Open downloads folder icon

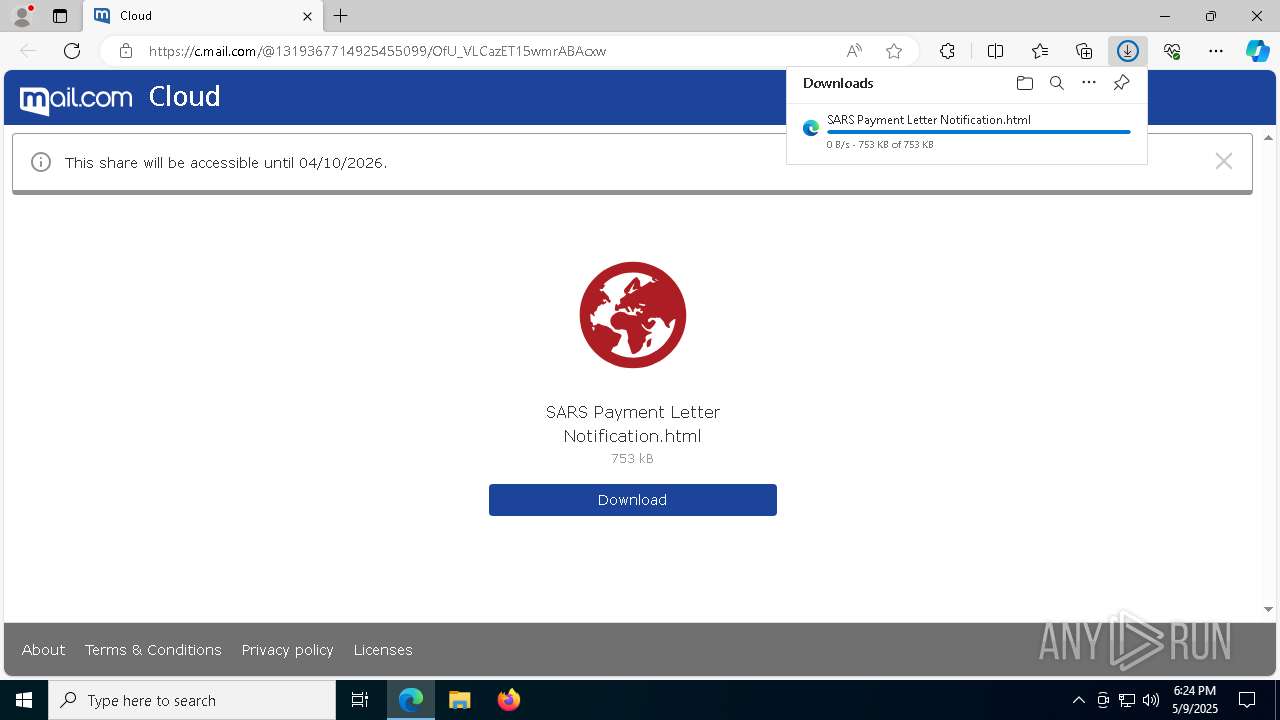tap(1024, 83)
